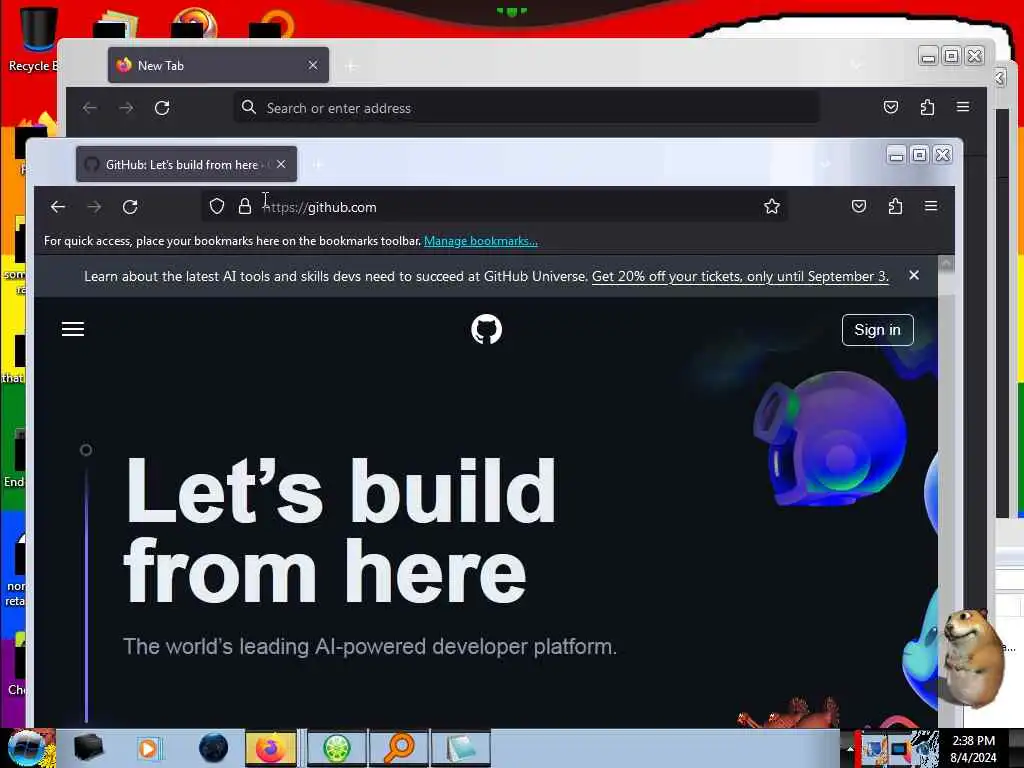Open the green lime taskbar application
Viewport: 1024px width, 768px height.
coord(337,748)
